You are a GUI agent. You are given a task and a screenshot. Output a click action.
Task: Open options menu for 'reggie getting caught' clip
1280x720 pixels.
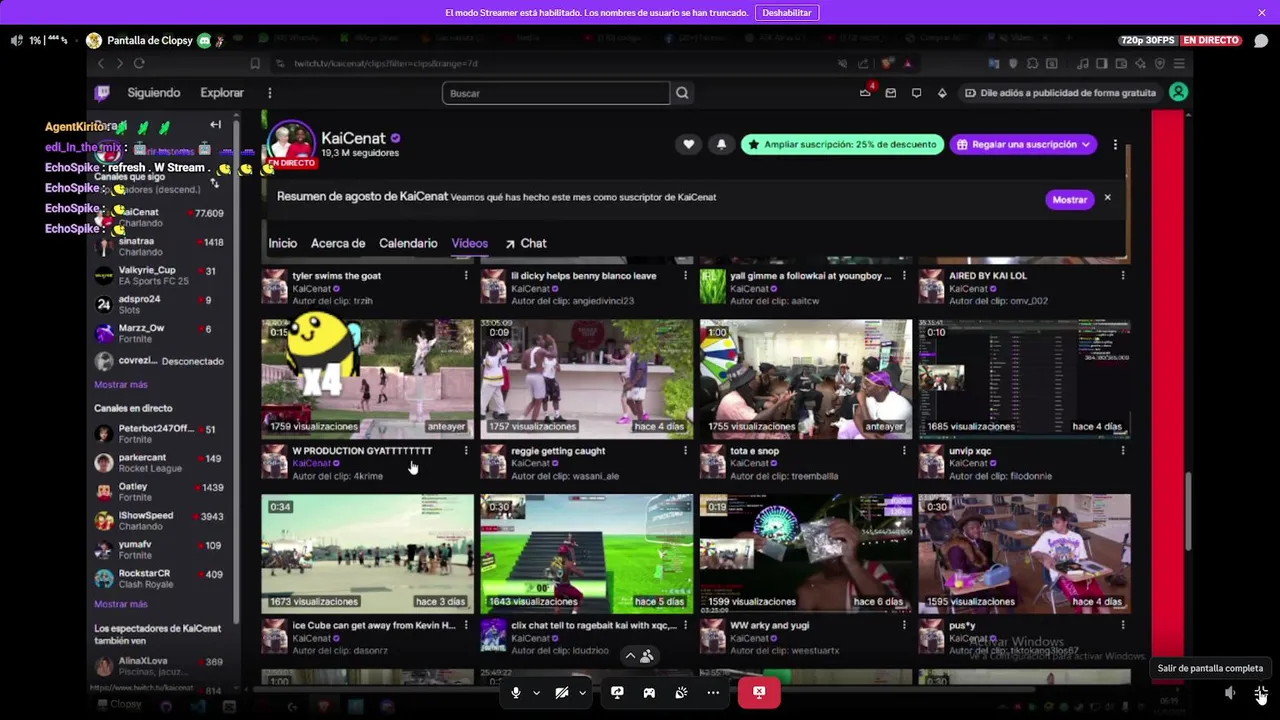[685, 451]
